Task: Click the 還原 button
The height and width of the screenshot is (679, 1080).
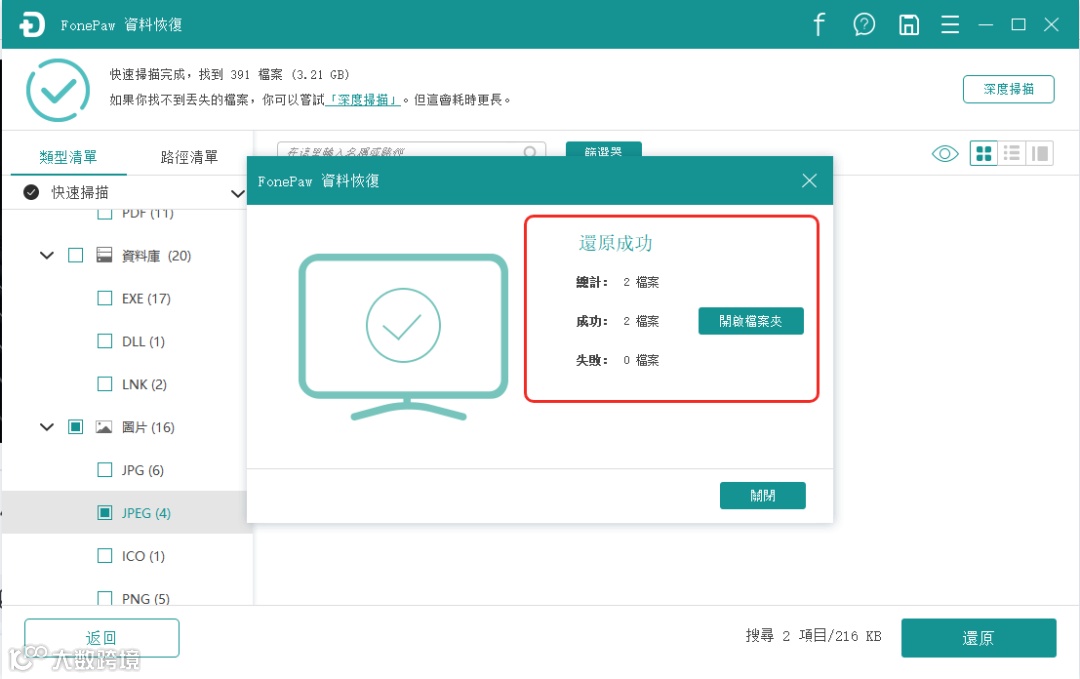Action: pos(979,638)
